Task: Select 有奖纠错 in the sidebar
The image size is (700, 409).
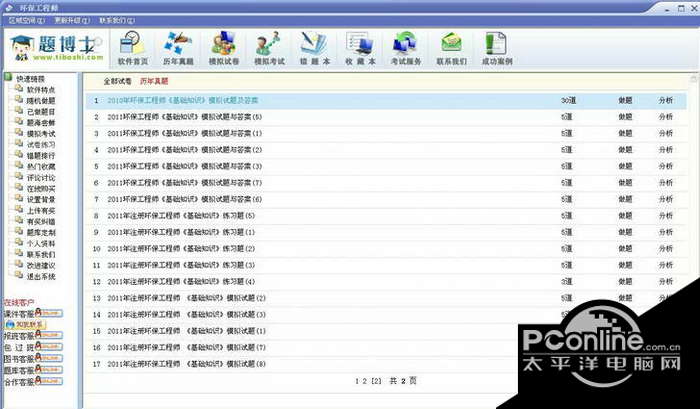Action: tap(41, 221)
